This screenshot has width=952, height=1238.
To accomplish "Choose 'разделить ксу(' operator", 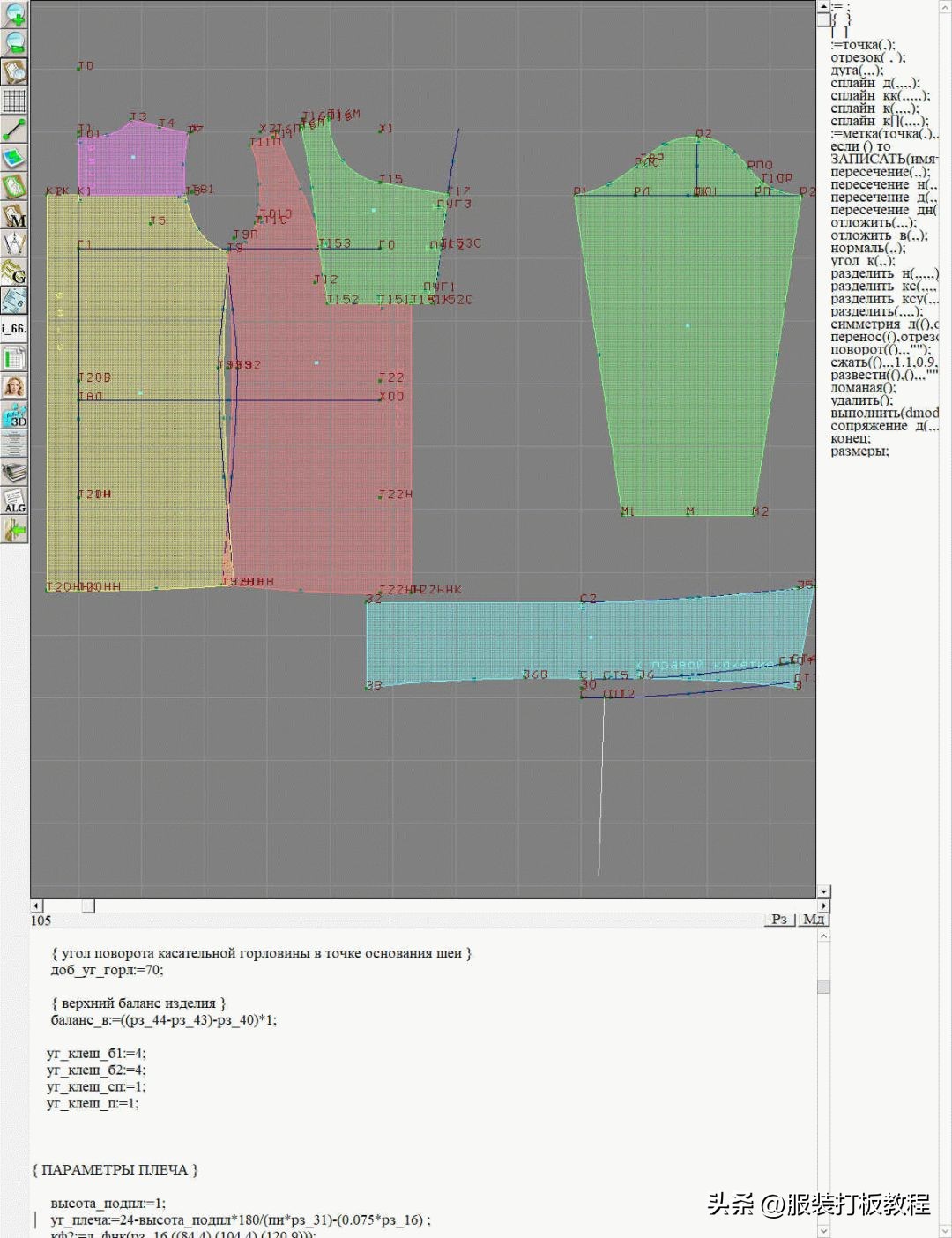I will 884,298.
